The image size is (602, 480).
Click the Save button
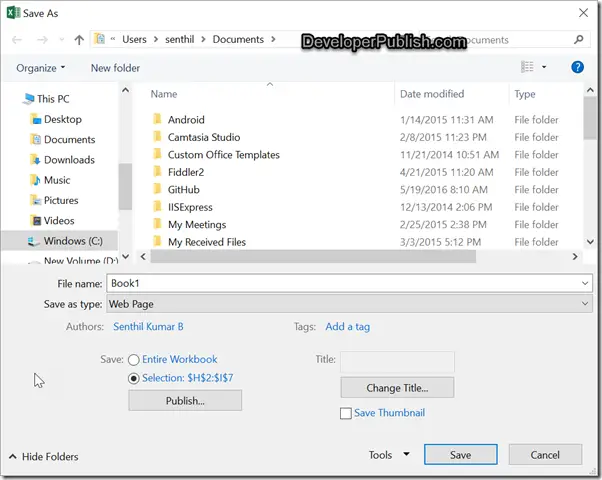tap(460, 455)
